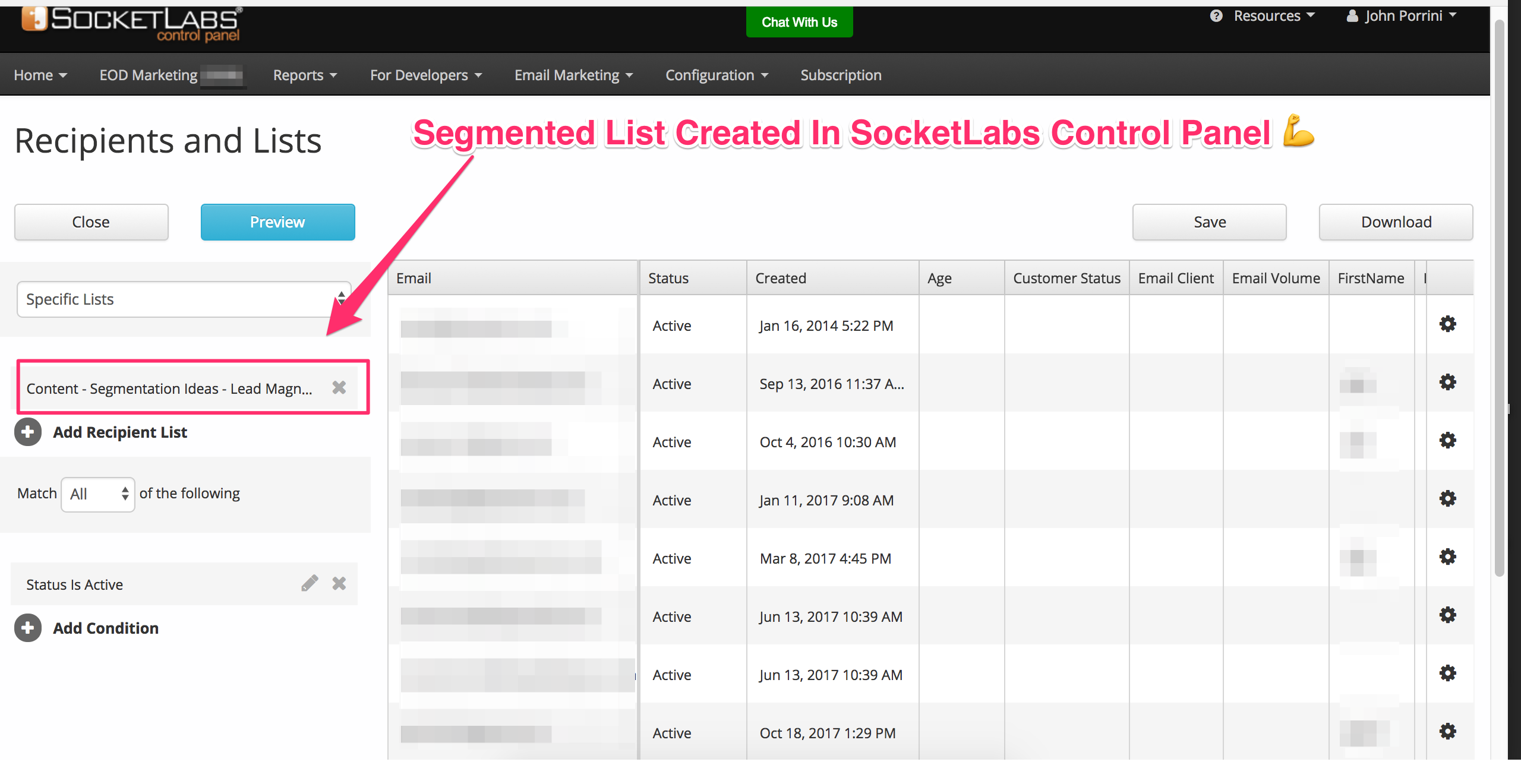Open settings gear for Jun 13 row above Oct 18

[x=1447, y=673]
